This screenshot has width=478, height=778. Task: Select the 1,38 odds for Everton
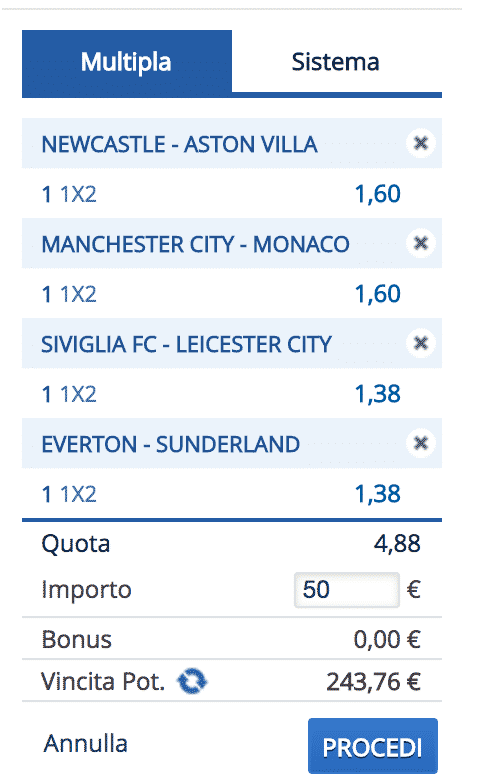tap(377, 494)
